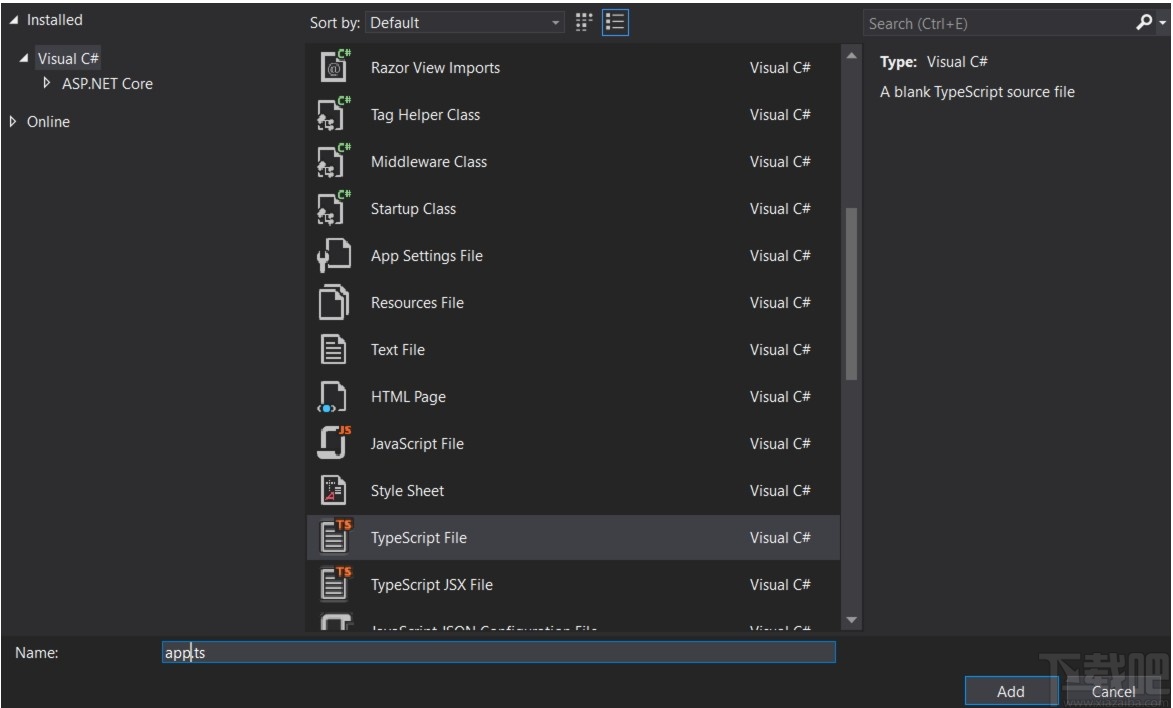The height and width of the screenshot is (708, 1173).
Task: Expand the Online section
Action: (15, 121)
